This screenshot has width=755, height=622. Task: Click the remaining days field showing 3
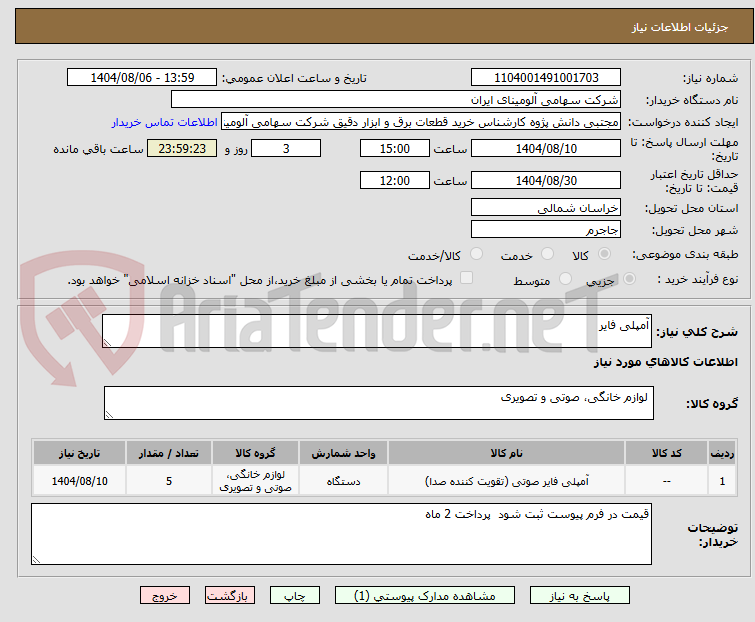[x=286, y=148]
